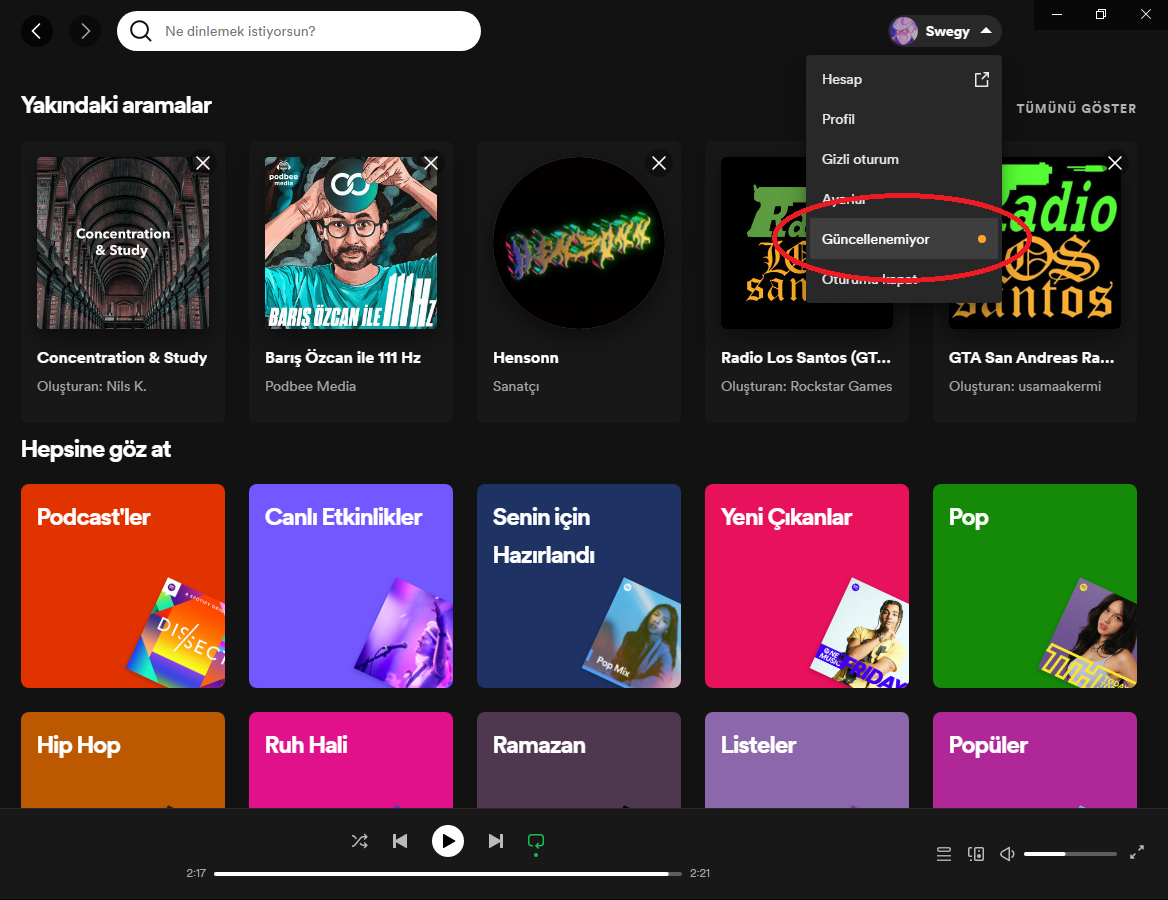Open the Ramazan category tile
Viewport: 1168px width, 900px height.
(579, 760)
